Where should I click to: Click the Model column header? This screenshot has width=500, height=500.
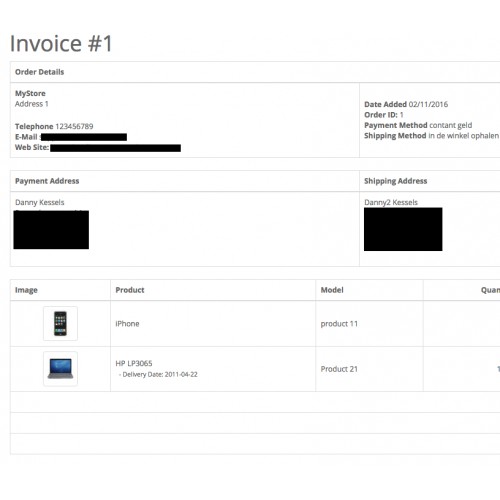[x=332, y=290]
